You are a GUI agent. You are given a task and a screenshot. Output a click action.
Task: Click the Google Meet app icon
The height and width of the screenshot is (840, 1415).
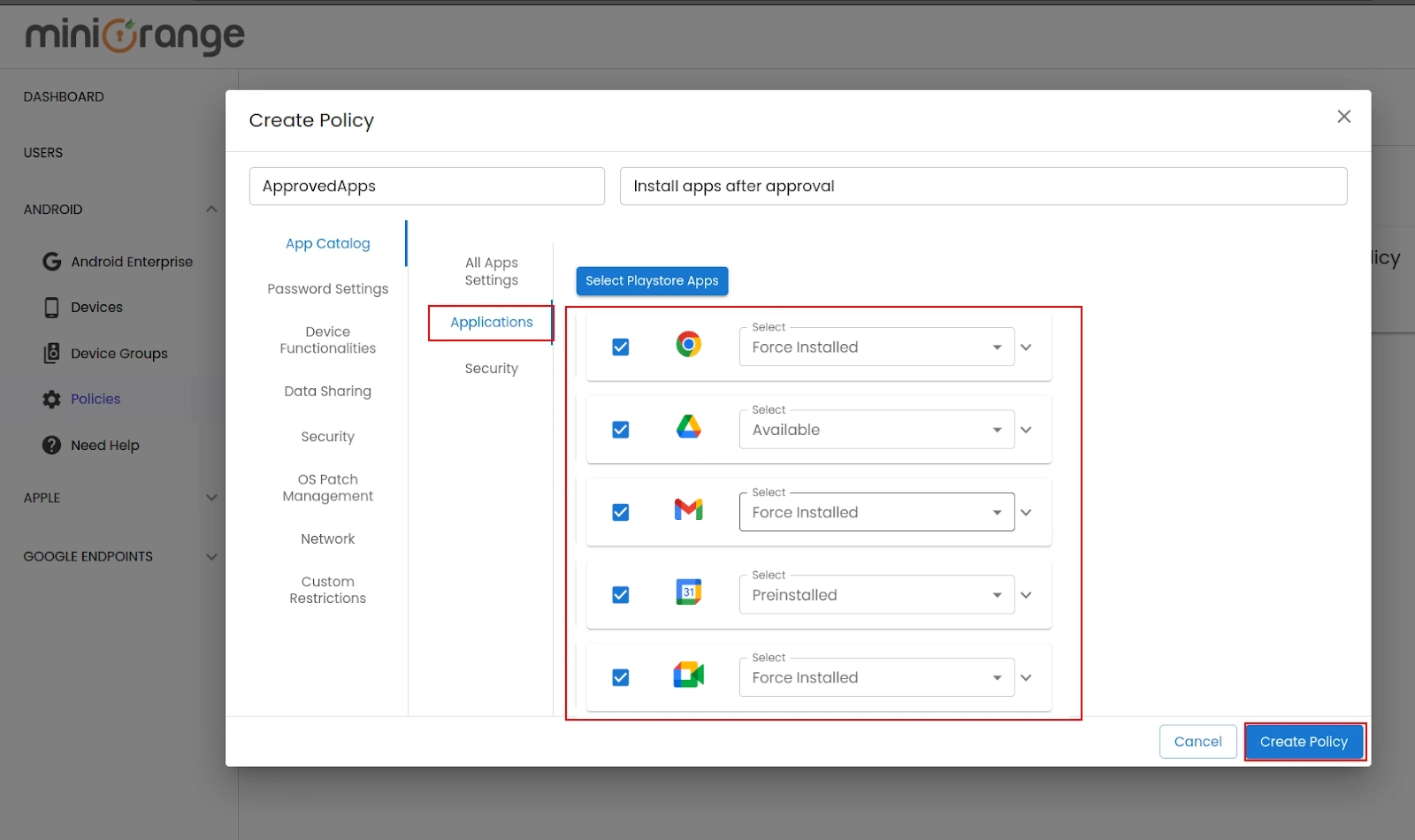[688, 675]
